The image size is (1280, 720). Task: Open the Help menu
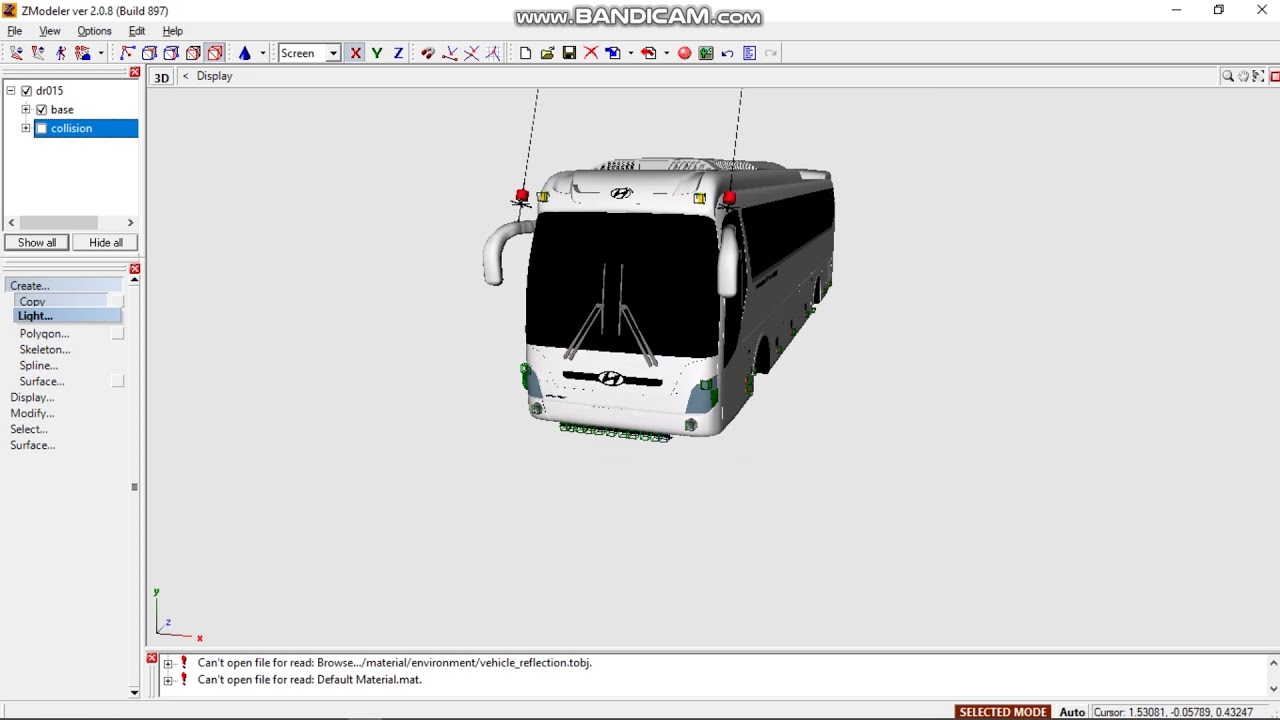click(x=172, y=31)
